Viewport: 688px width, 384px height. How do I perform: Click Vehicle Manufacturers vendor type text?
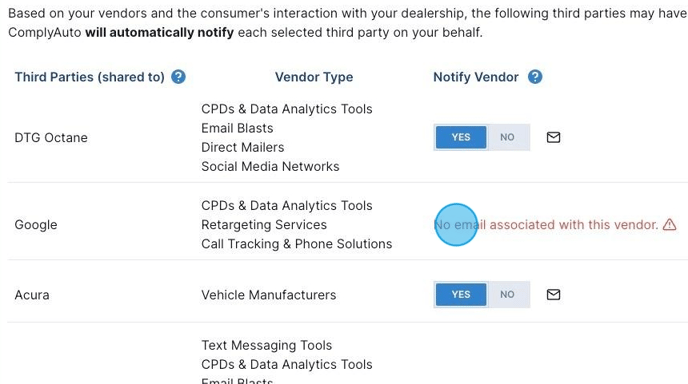point(269,295)
